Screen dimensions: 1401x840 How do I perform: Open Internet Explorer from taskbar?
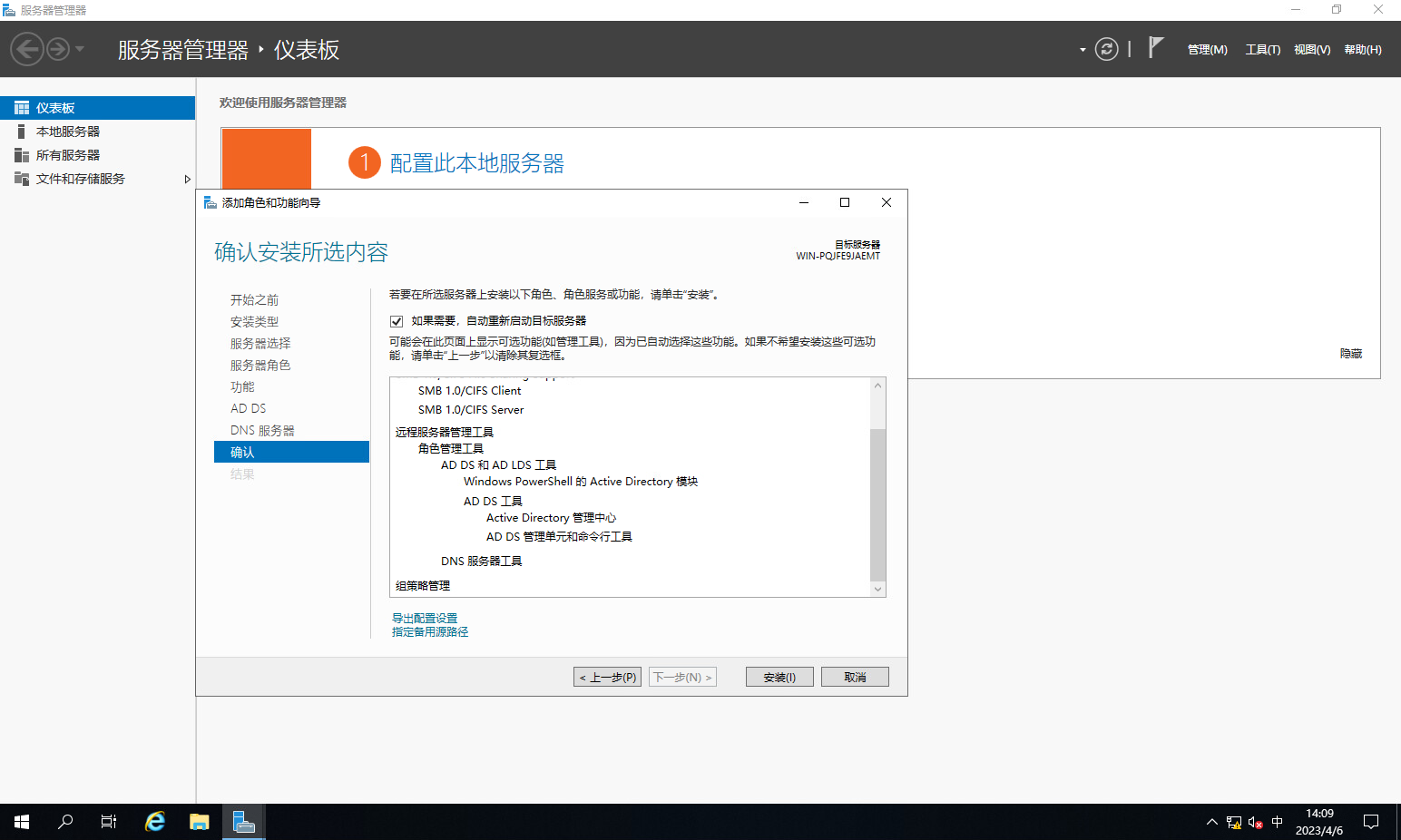click(155, 822)
